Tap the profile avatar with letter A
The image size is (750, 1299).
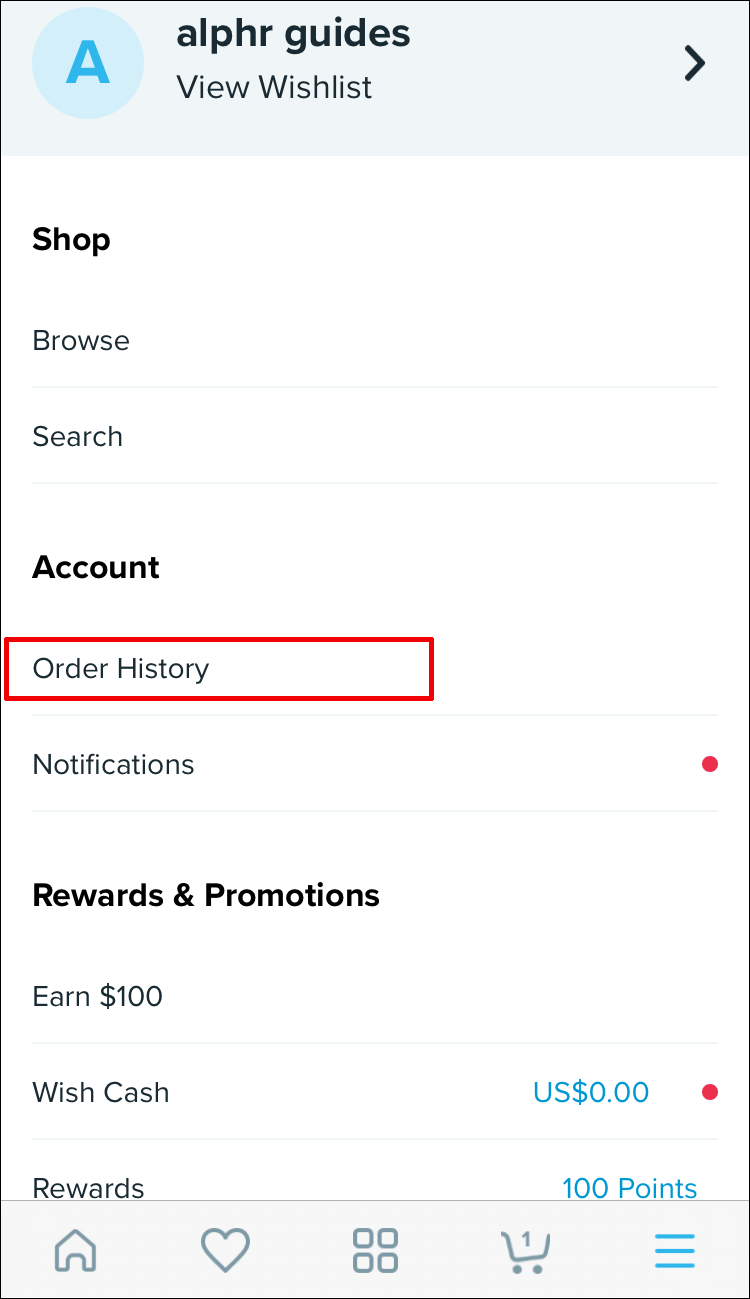[88, 62]
